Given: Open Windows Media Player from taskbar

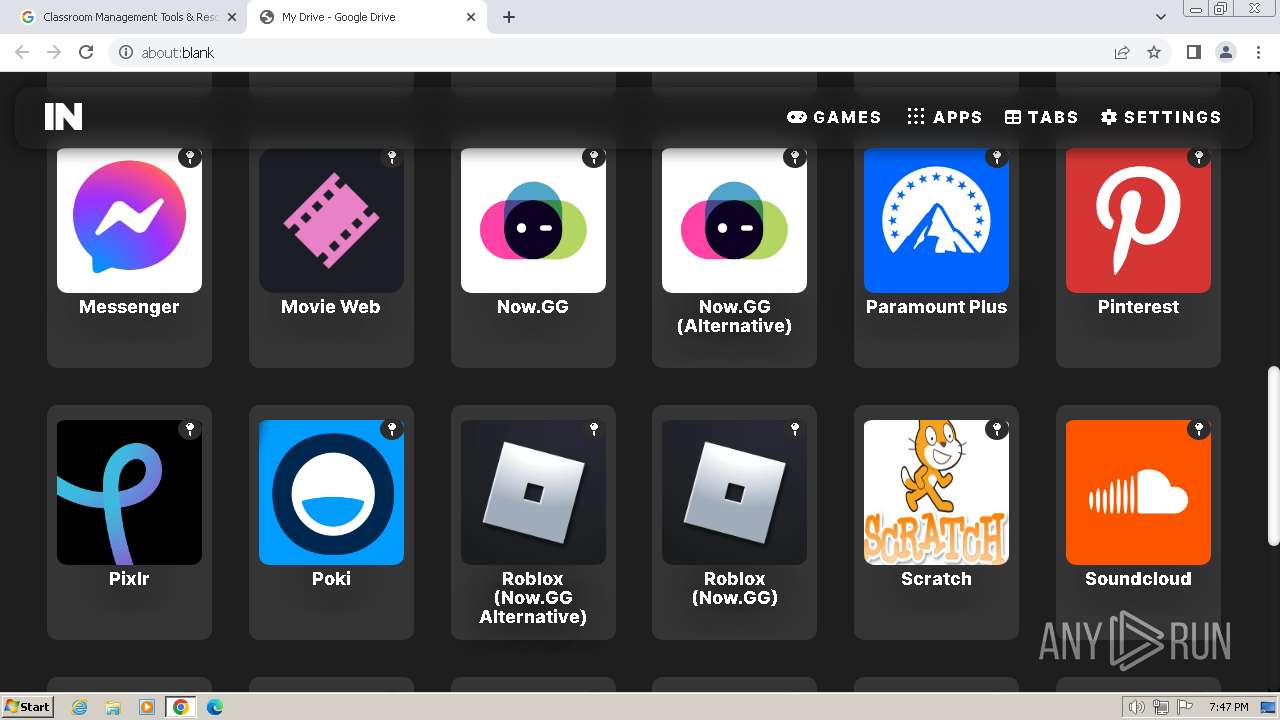Looking at the screenshot, I should (x=147, y=707).
